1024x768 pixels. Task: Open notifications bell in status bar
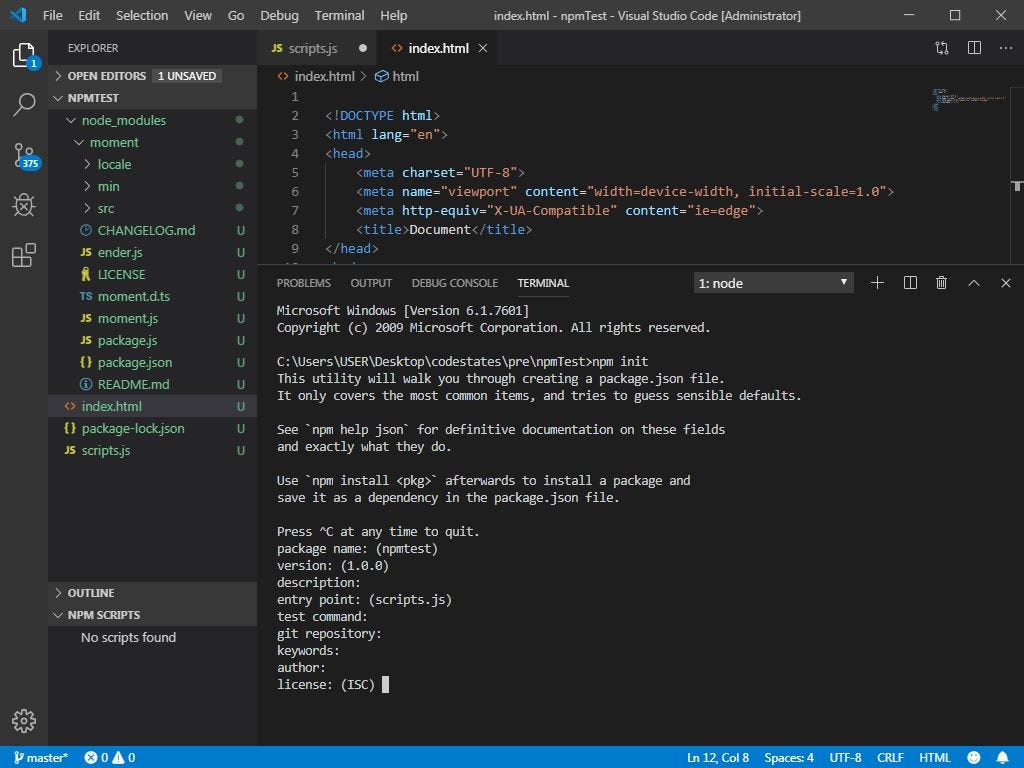click(x=1002, y=758)
